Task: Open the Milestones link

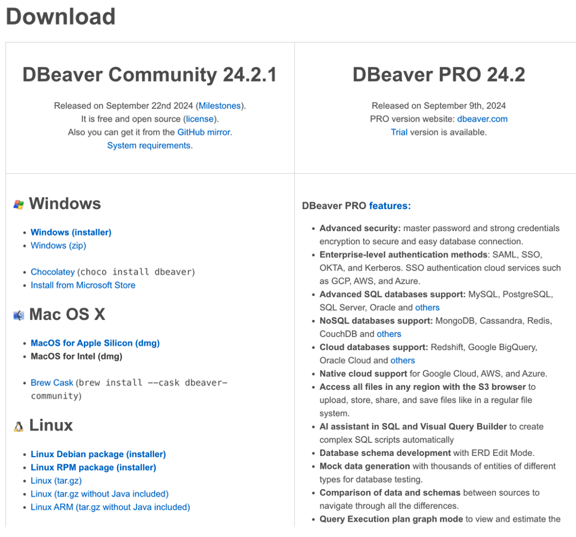Action: click(x=220, y=106)
